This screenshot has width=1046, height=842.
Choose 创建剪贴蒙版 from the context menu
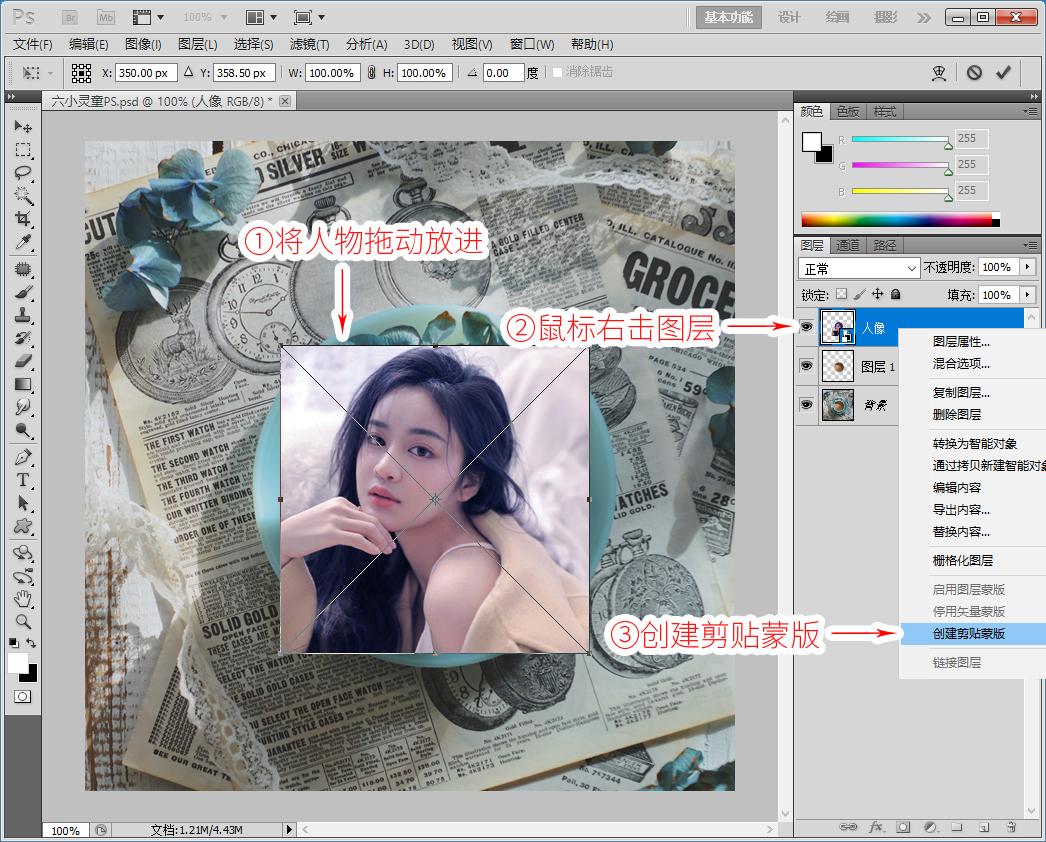pyautogui.click(x=969, y=634)
